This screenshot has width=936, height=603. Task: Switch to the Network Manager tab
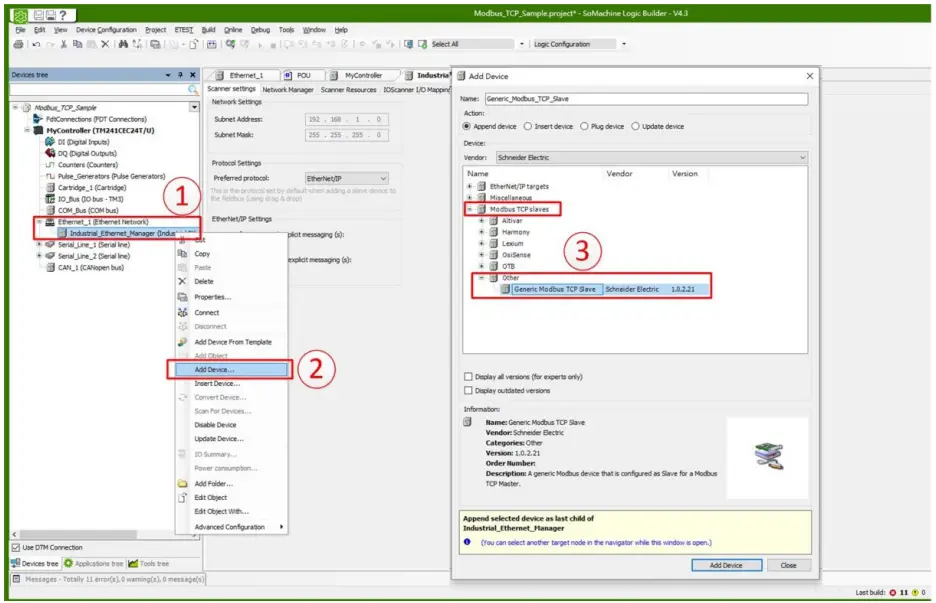[x=288, y=90]
